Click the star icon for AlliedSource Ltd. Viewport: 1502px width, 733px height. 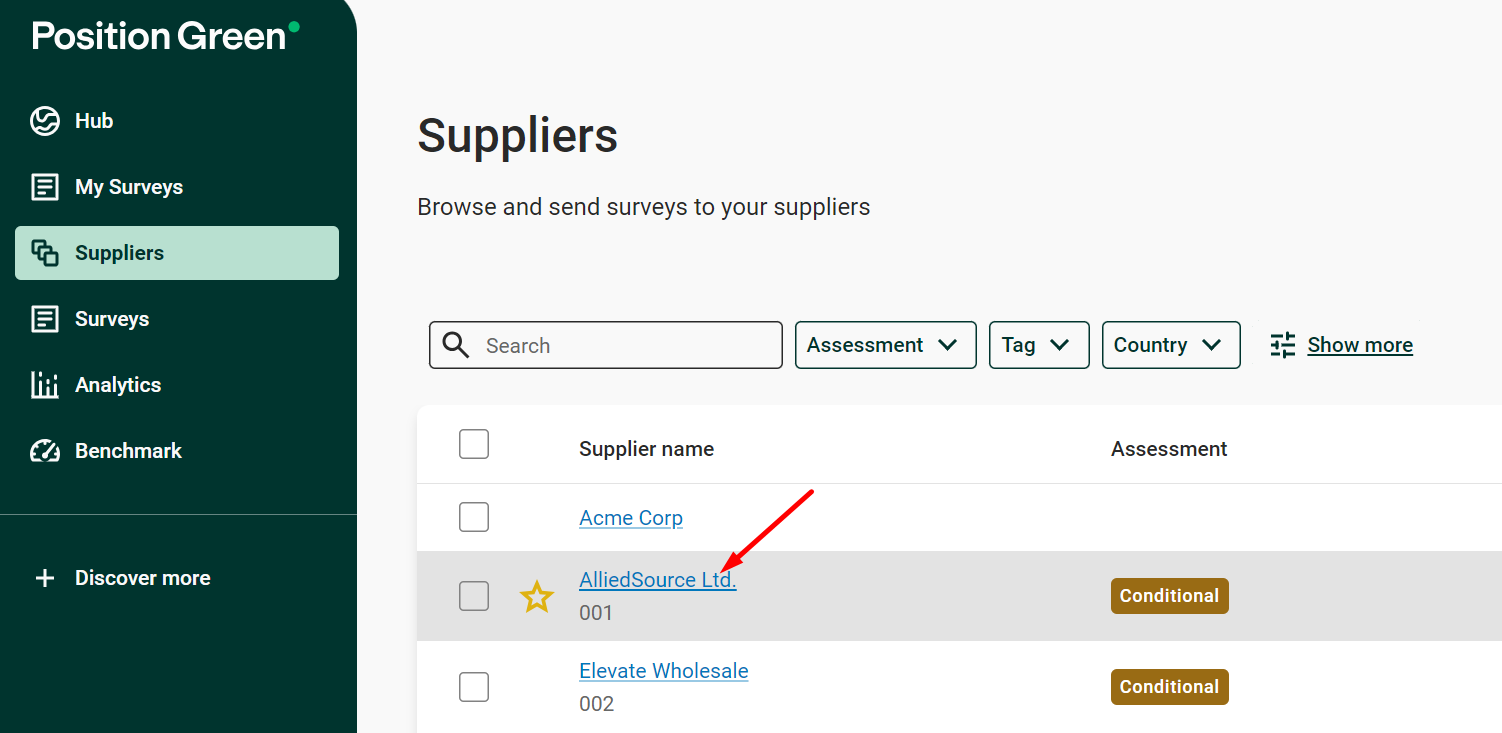(537, 597)
